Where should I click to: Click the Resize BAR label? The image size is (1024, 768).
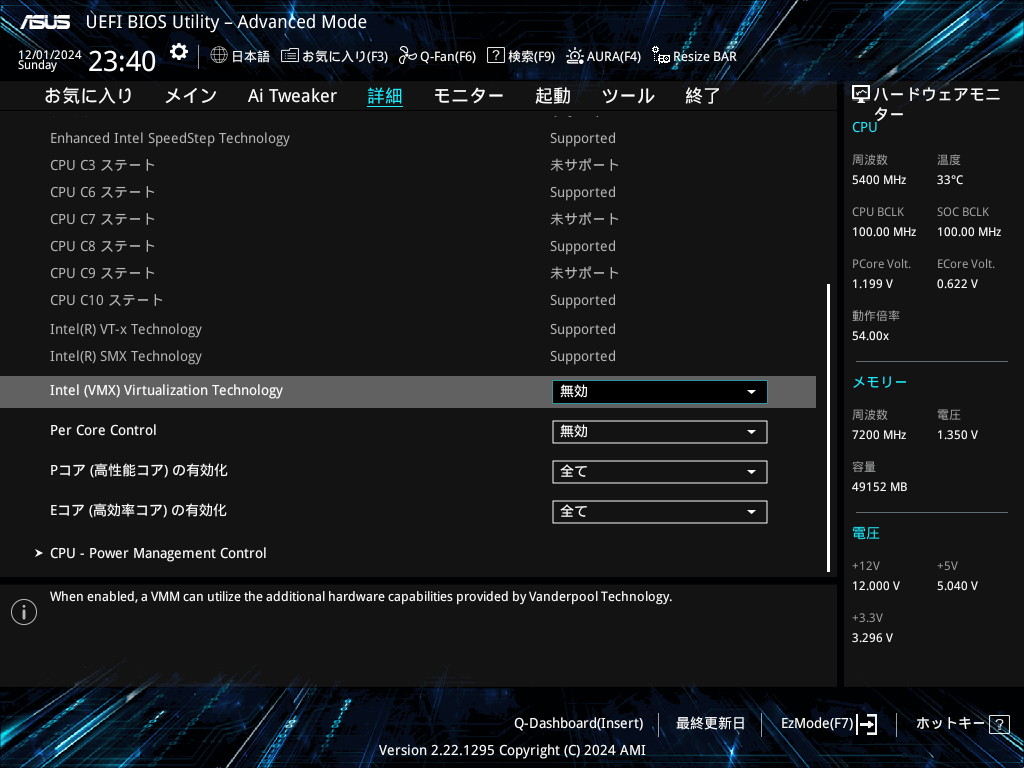point(705,57)
